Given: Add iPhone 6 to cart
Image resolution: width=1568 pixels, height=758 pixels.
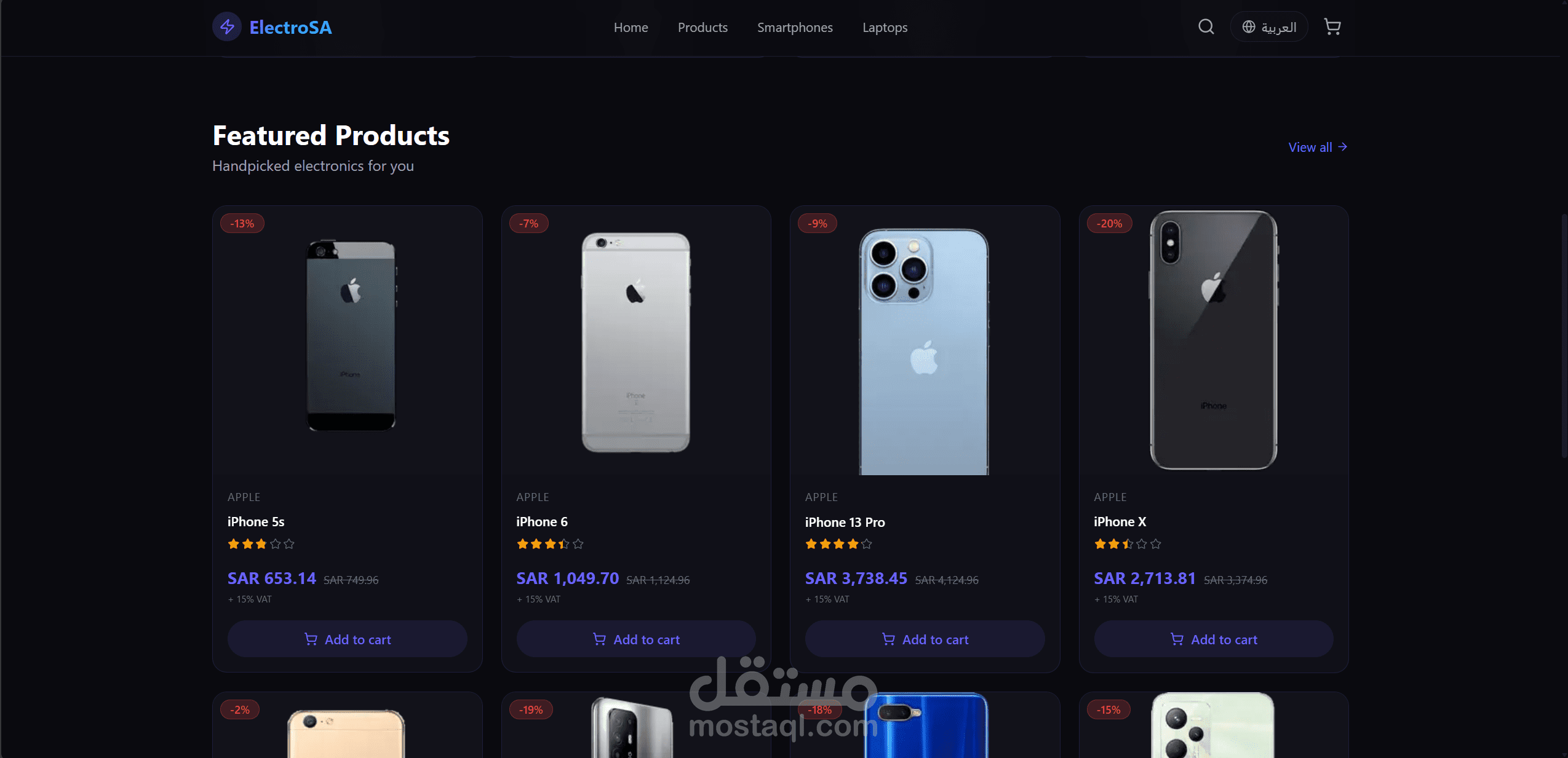Looking at the screenshot, I should pos(636,639).
